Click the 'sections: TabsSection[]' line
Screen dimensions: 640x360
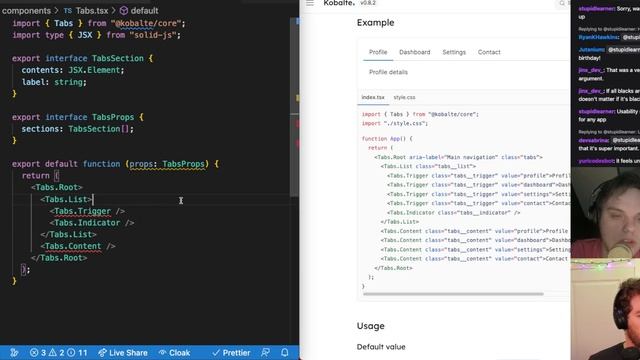click(78, 129)
